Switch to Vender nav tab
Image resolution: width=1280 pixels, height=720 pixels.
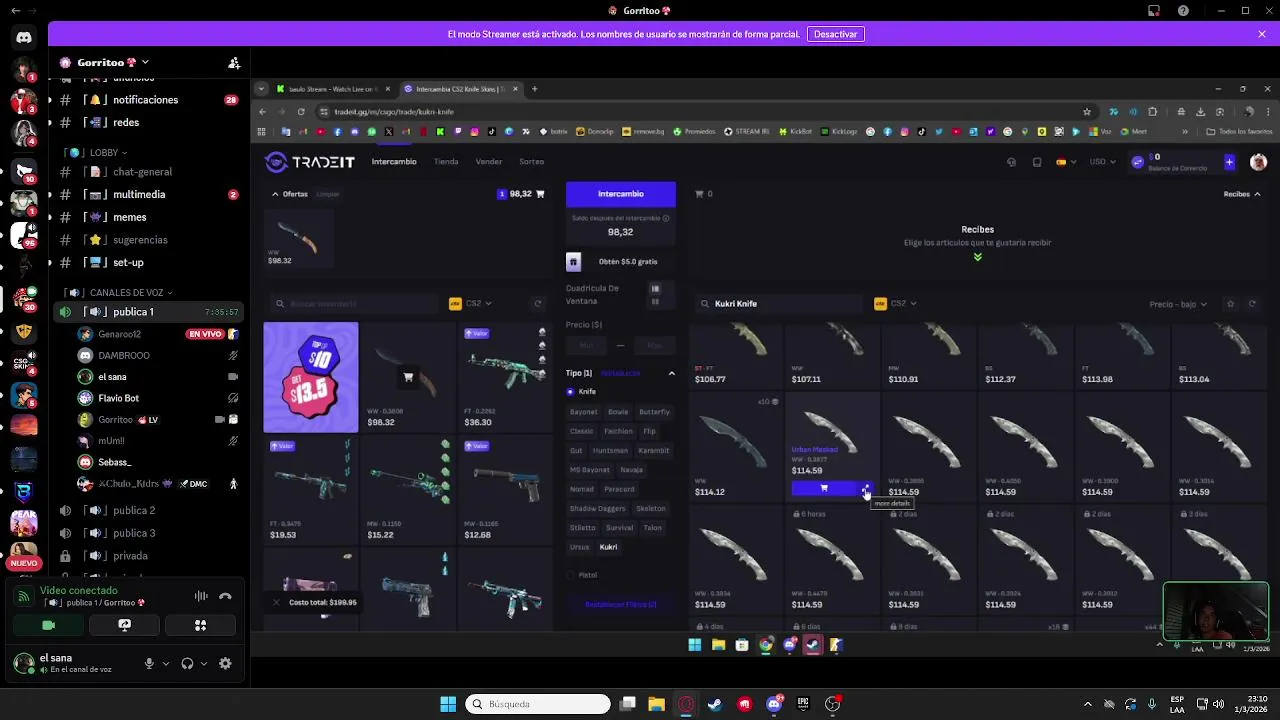pyautogui.click(x=489, y=161)
